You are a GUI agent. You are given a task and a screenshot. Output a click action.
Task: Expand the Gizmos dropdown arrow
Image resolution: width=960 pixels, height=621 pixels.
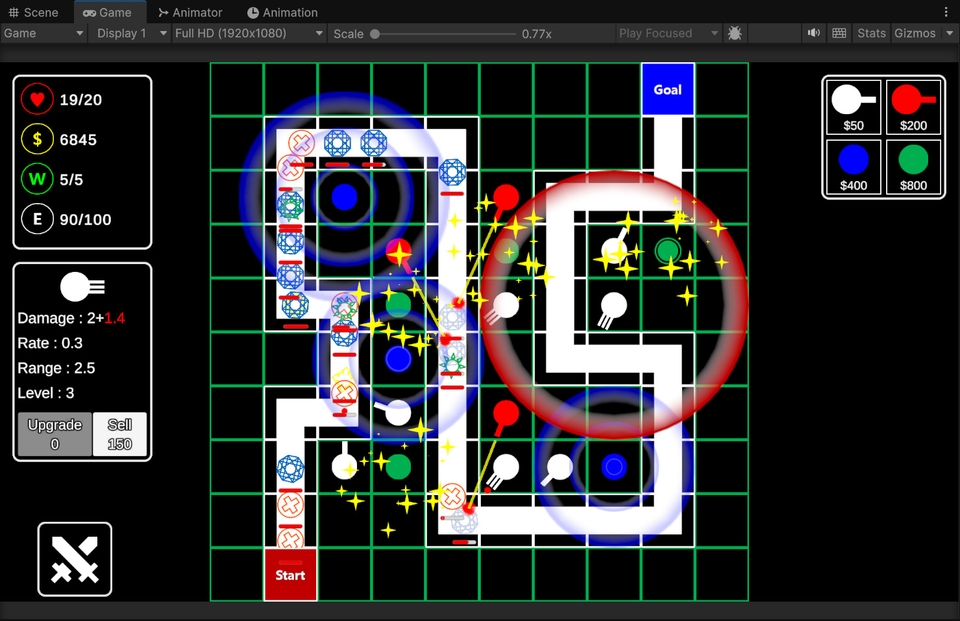coord(950,33)
